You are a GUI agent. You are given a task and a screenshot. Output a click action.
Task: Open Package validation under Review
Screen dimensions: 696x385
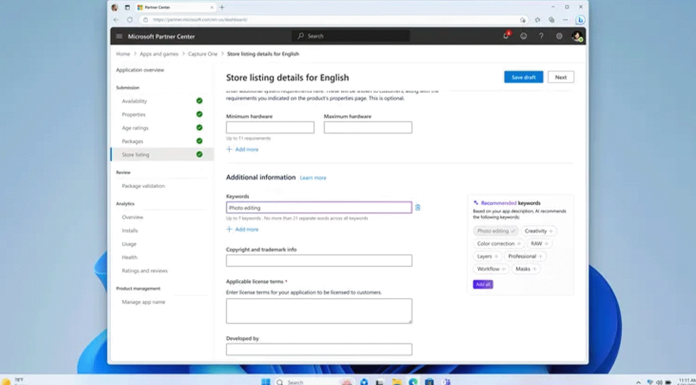click(x=143, y=186)
